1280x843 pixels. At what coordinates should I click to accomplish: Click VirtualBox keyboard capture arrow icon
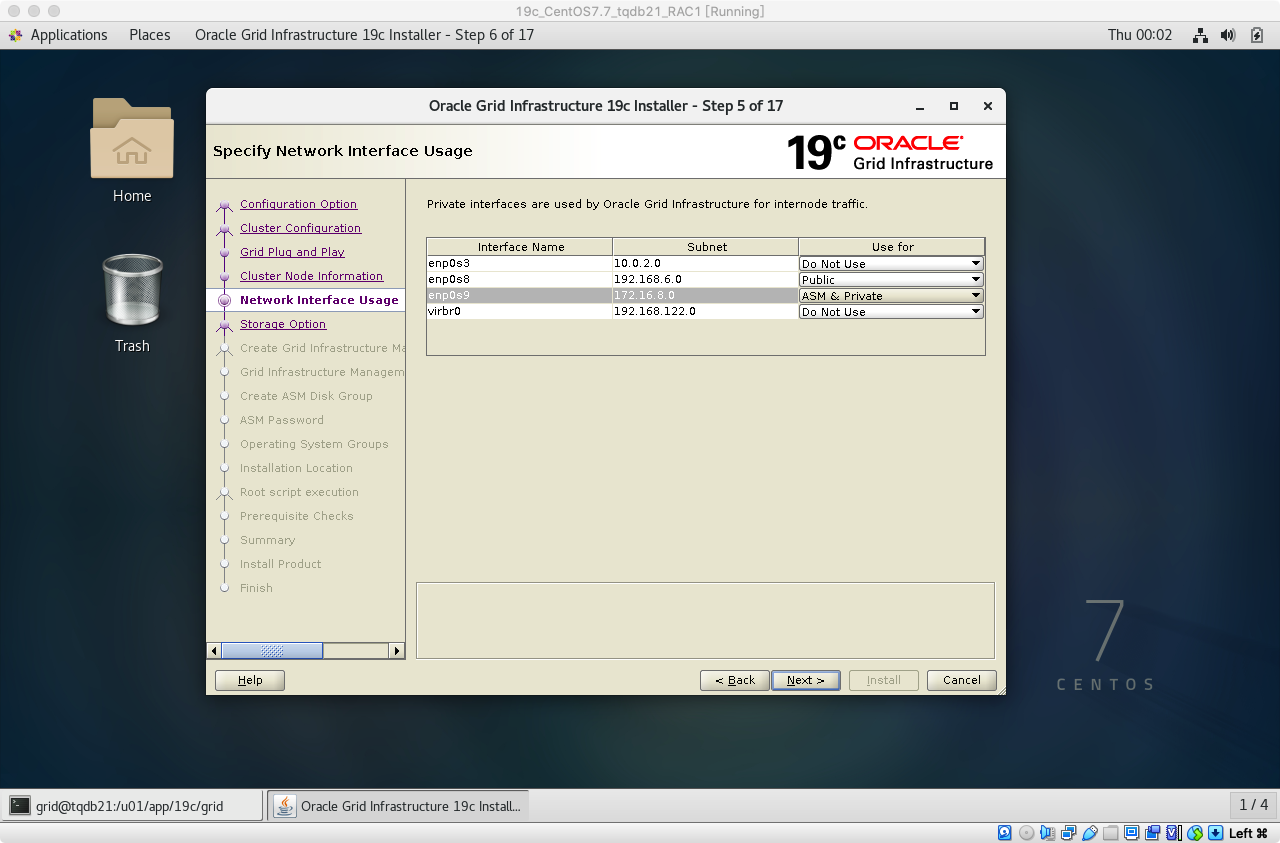1215,832
